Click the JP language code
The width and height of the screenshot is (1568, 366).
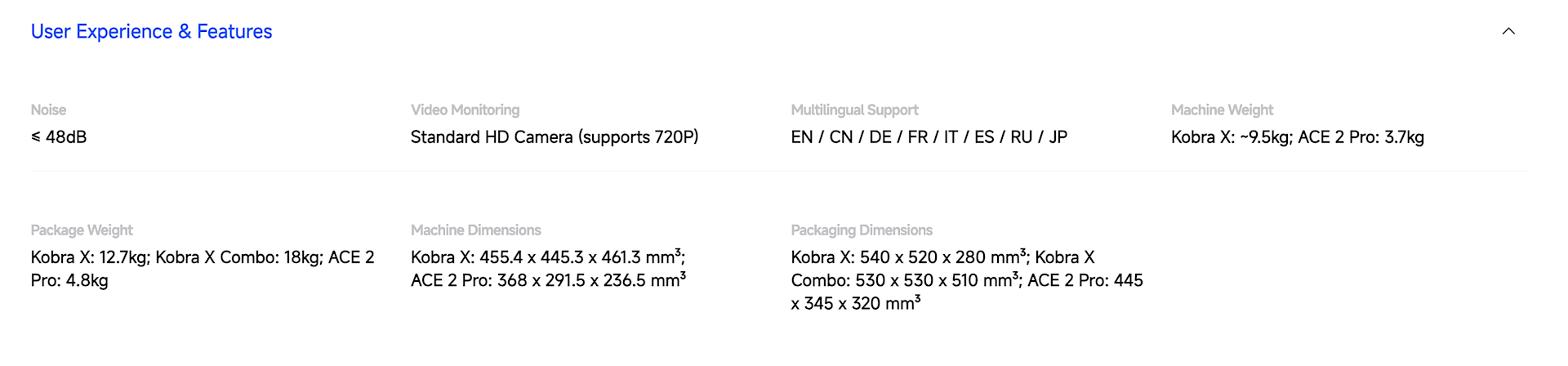tap(1058, 137)
